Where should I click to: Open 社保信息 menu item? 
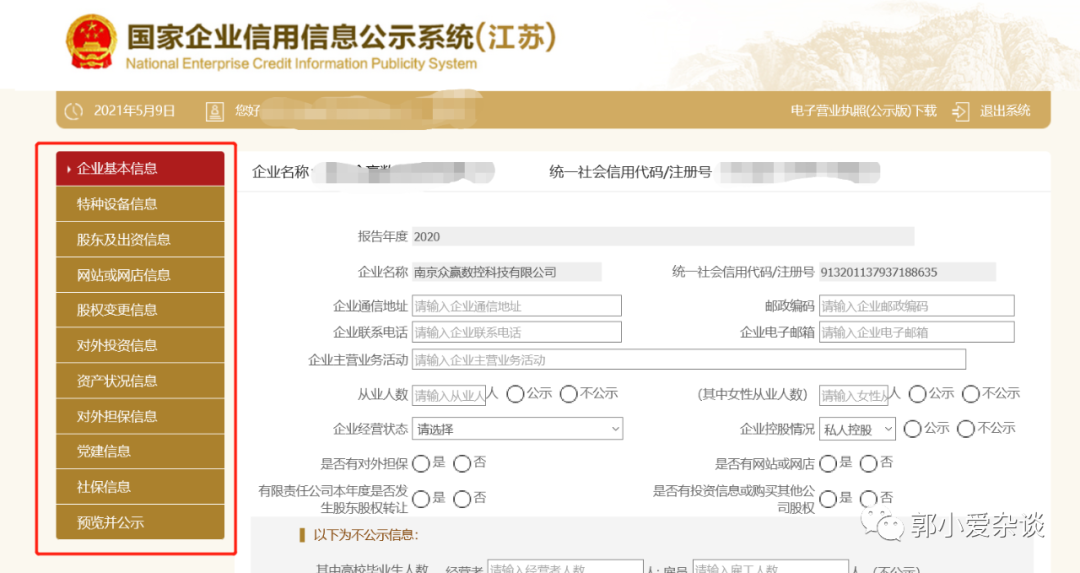141,487
